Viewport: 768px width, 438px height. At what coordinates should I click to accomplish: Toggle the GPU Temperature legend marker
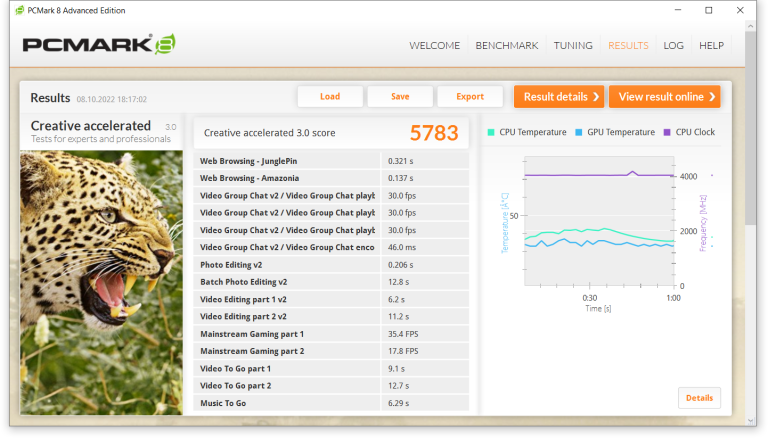pyautogui.click(x=579, y=132)
